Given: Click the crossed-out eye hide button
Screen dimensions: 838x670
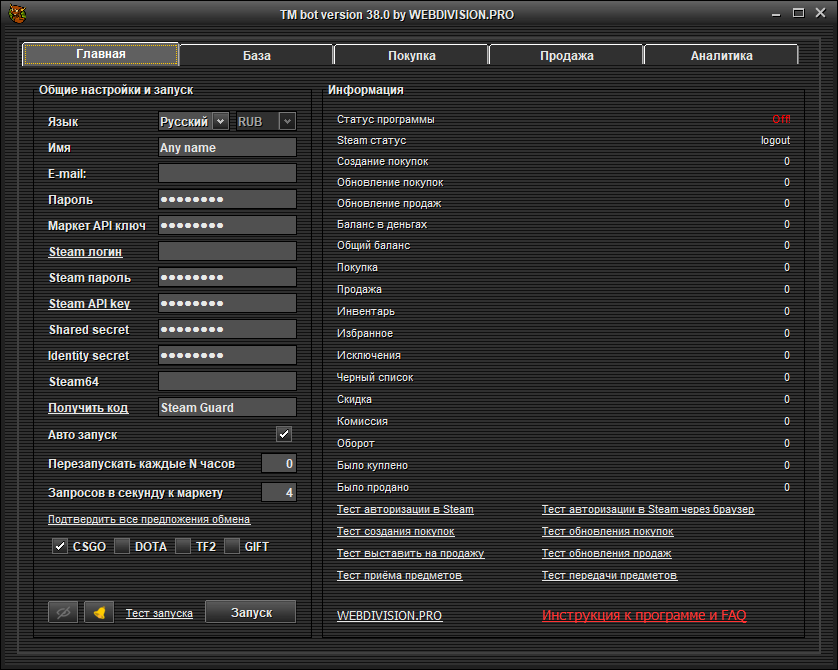Looking at the screenshot, I should point(63,612).
